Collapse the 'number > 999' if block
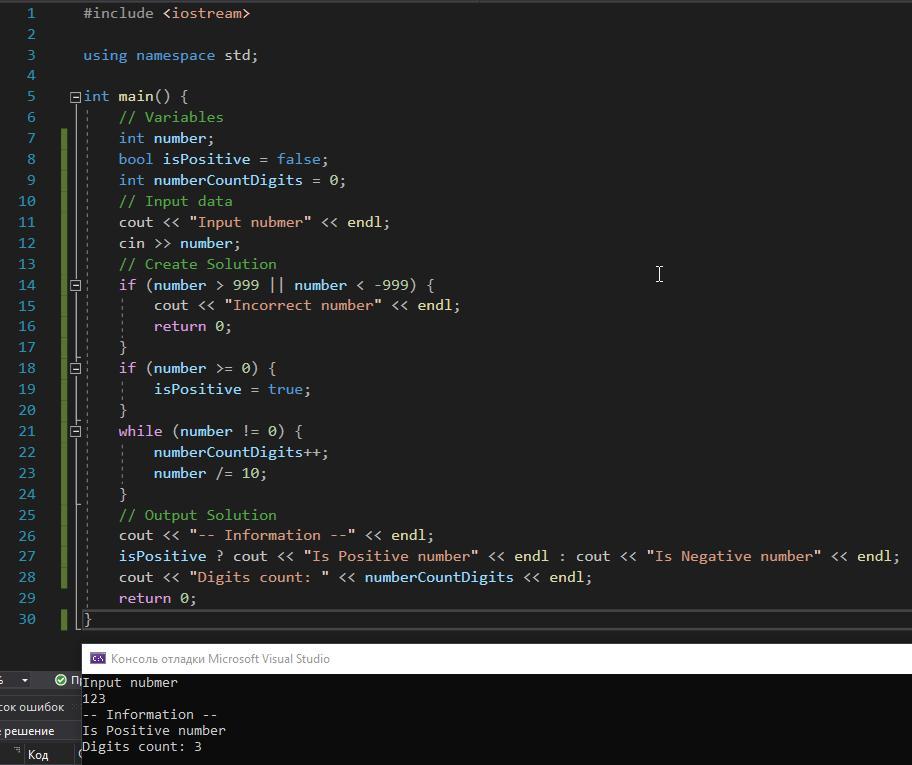The height and width of the screenshot is (765, 912). [x=75, y=286]
